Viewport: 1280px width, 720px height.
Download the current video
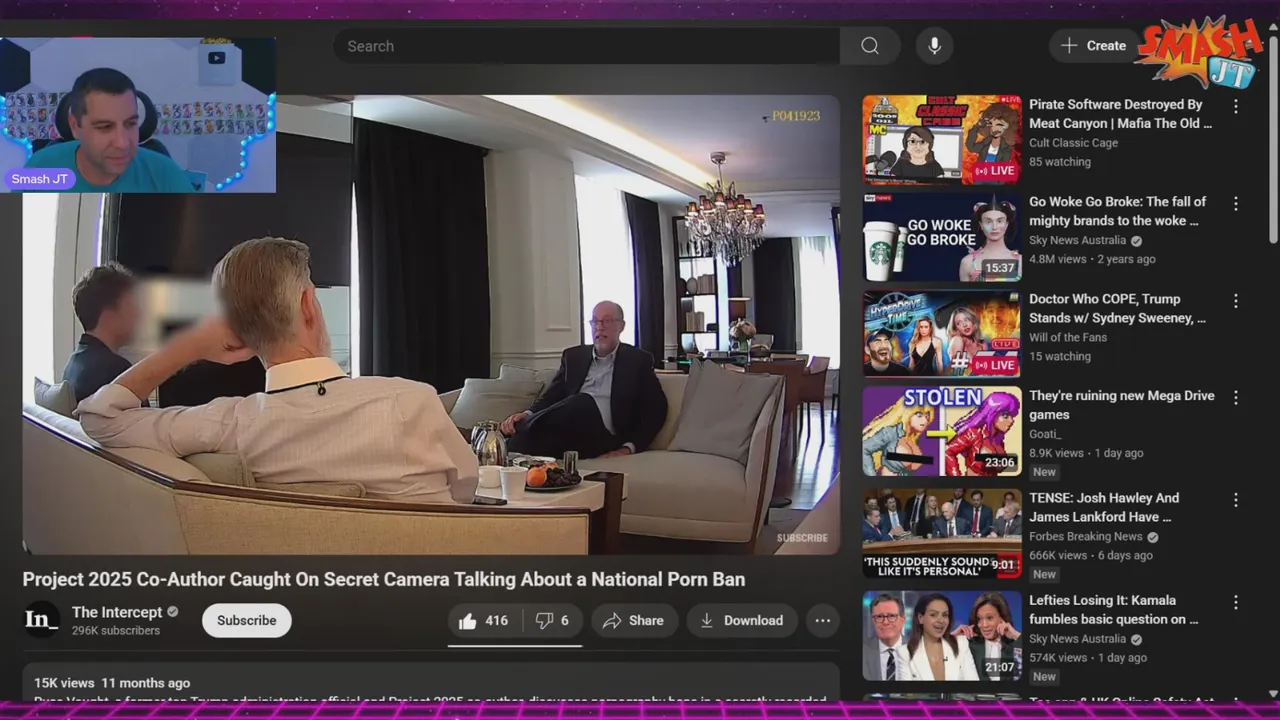pyautogui.click(x=741, y=621)
